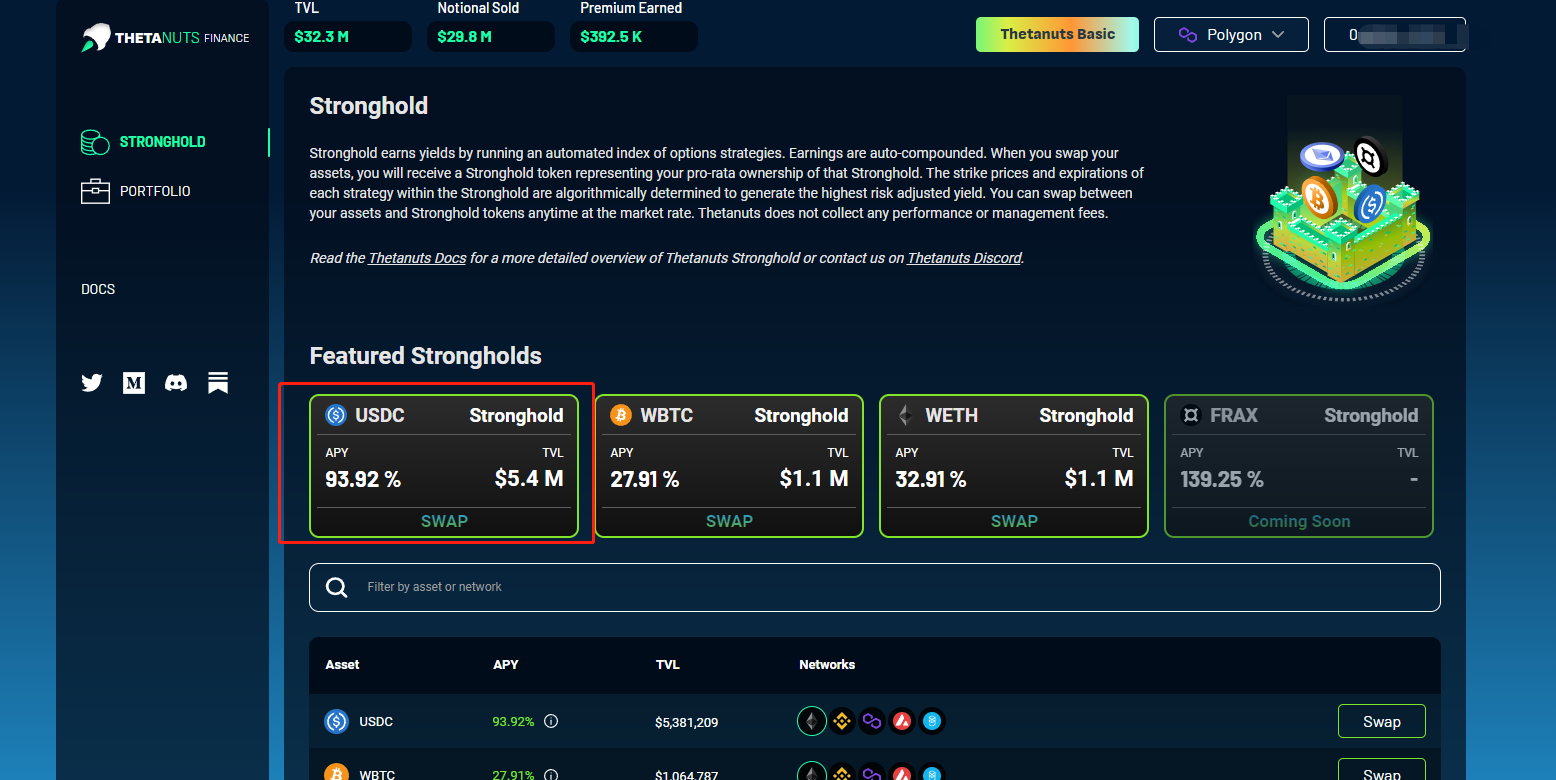The image size is (1556, 780).
Task: Open the Thetanuts Docs link
Action: point(417,258)
